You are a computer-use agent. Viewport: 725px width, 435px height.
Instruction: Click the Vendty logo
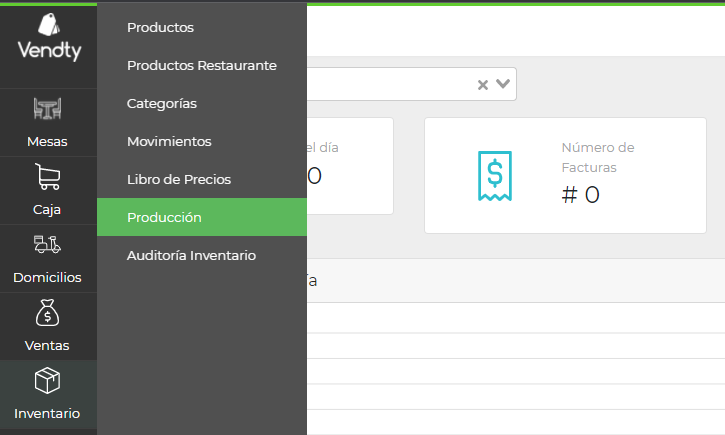(49, 37)
